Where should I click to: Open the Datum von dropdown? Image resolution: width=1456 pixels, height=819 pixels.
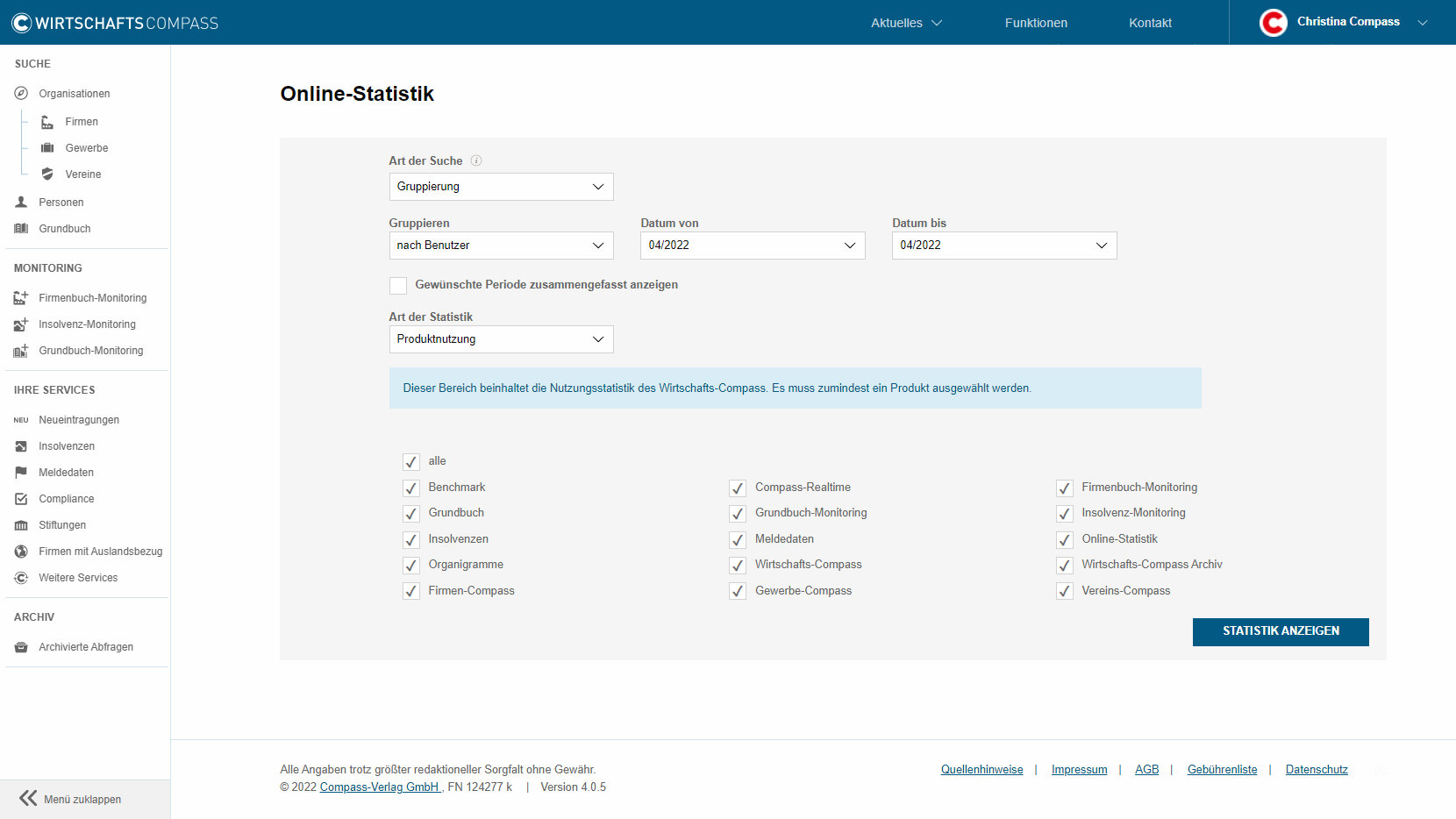click(753, 246)
